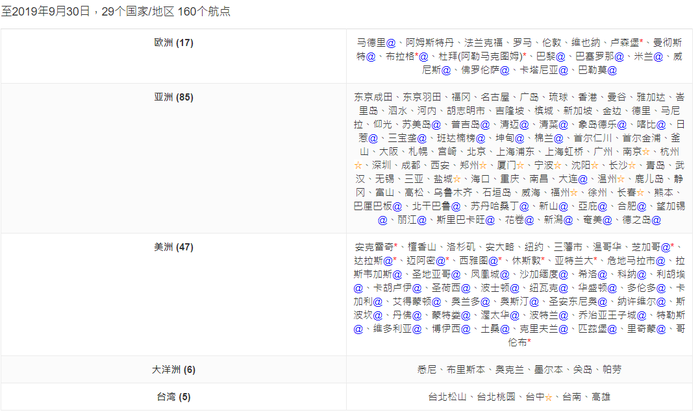Click the star icon after 台中
The height and width of the screenshot is (419, 700).
point(549,397)
